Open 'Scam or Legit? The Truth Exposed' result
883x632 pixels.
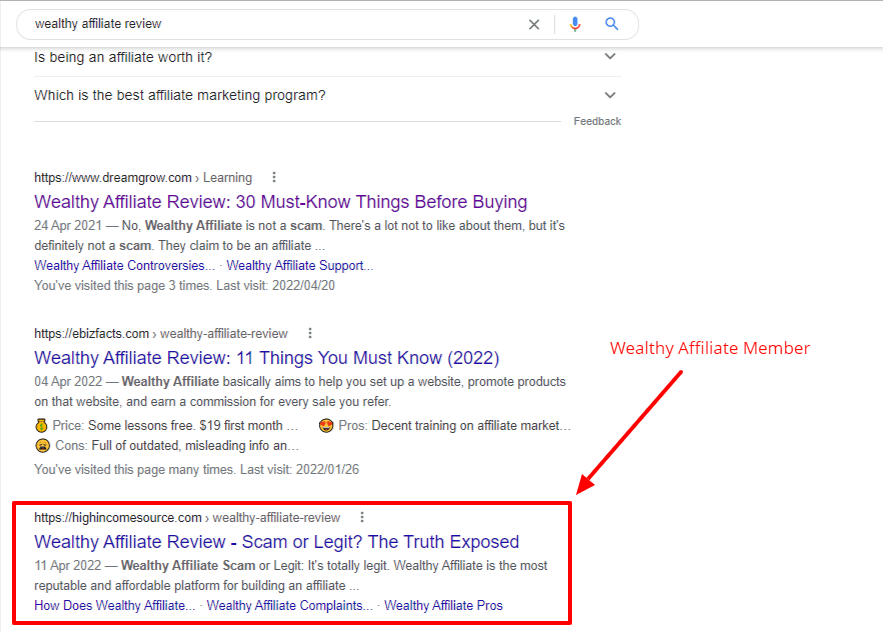coord(277,541)
